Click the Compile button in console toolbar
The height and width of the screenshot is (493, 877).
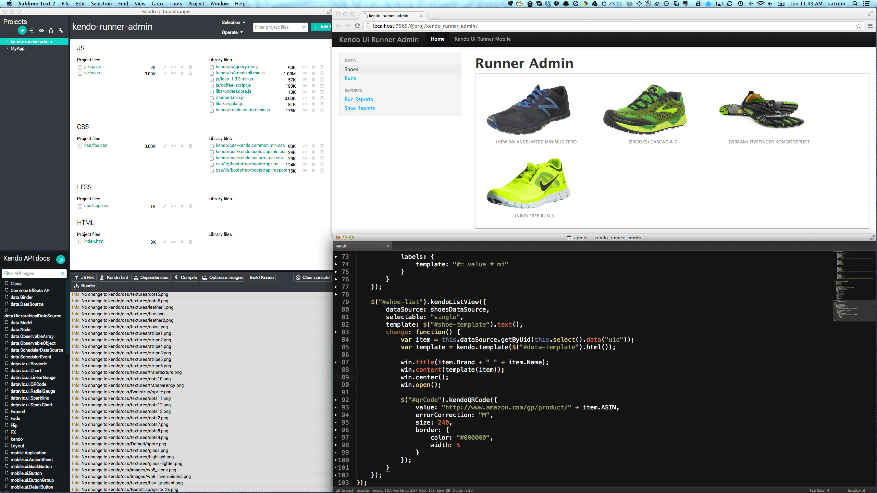pos(186,278)
